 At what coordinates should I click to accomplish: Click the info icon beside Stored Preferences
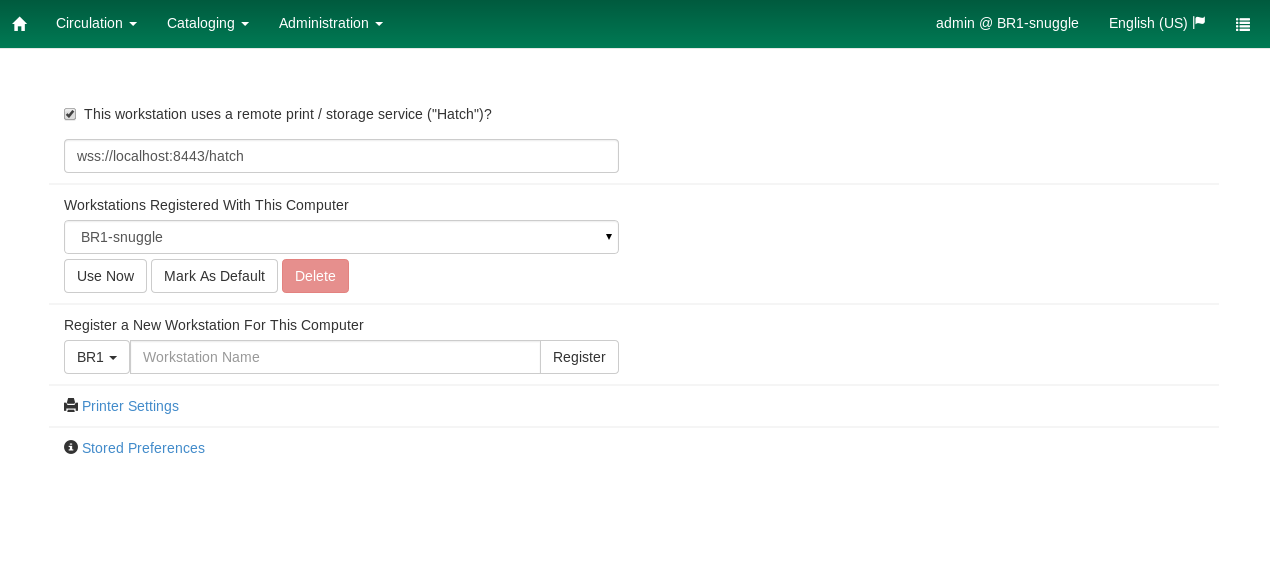pyautogui.click(x=71, y=447)
